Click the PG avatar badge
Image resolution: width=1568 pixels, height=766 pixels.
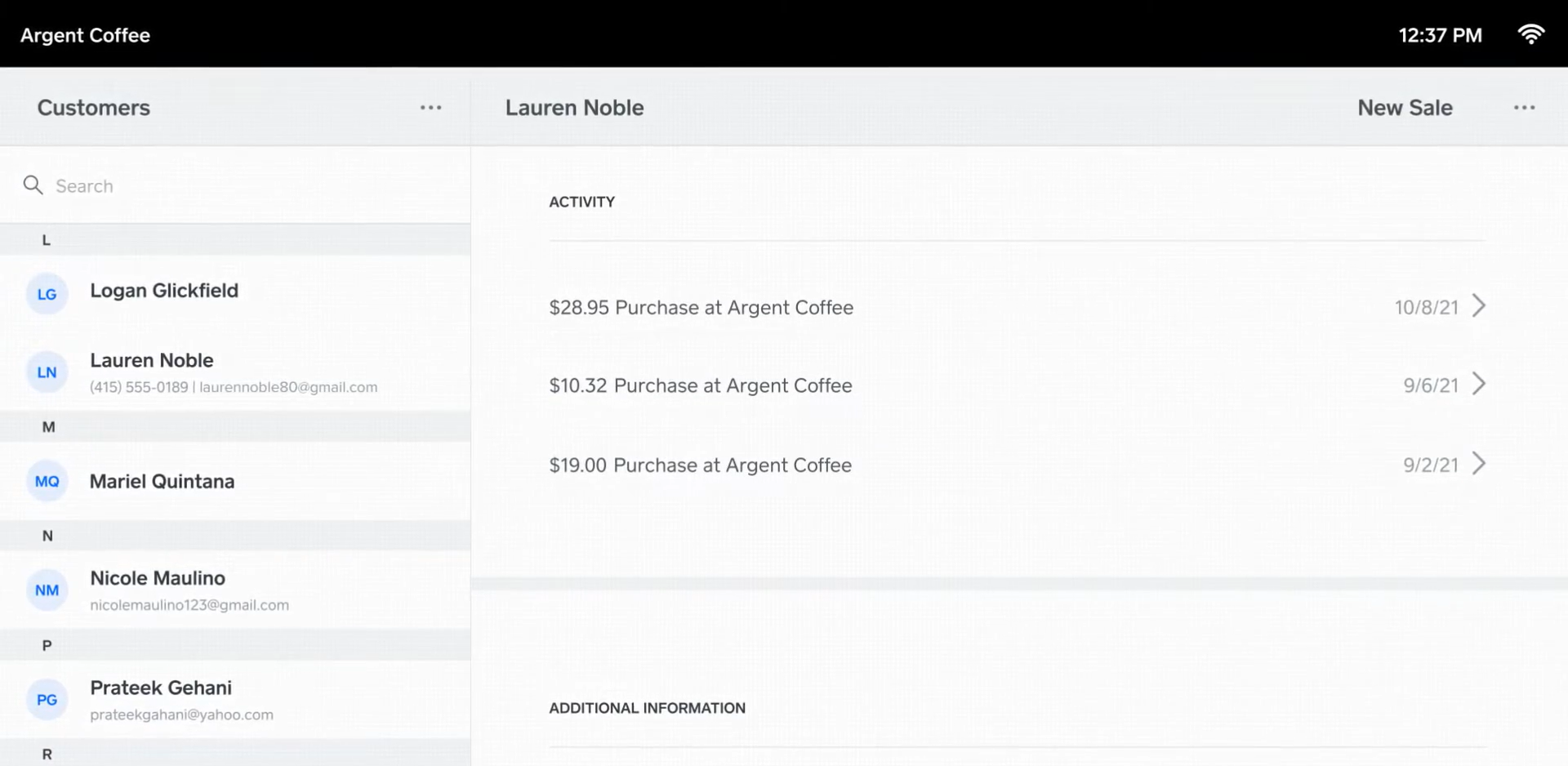click(x=47, y=700)
